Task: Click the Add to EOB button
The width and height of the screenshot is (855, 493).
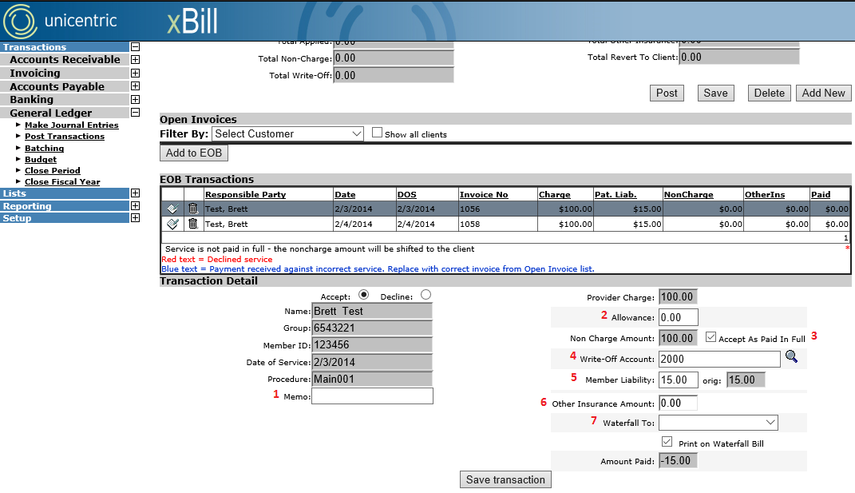Action: pos(194,153)
